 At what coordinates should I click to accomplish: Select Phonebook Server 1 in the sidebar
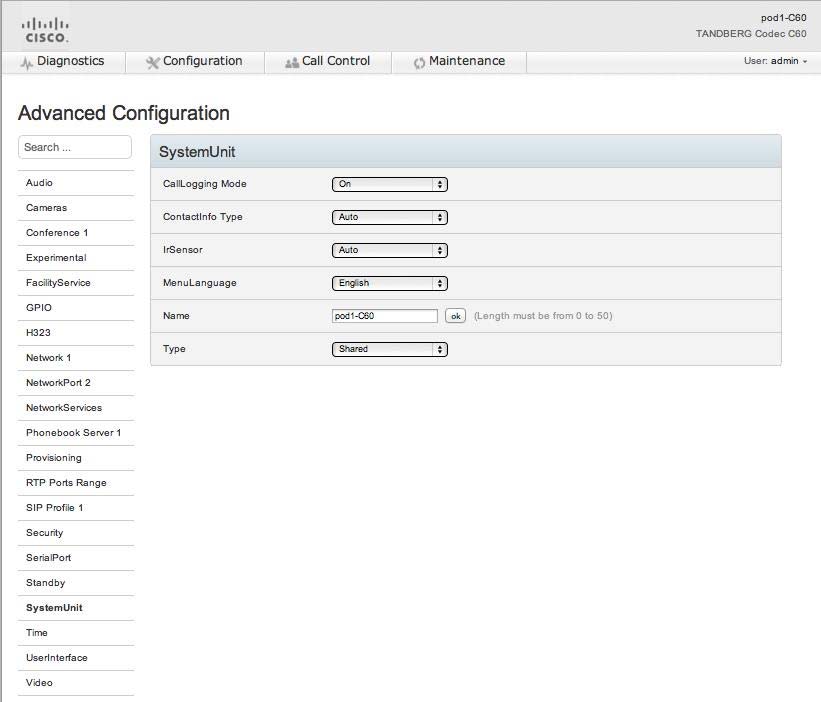[x=76, y=433]
